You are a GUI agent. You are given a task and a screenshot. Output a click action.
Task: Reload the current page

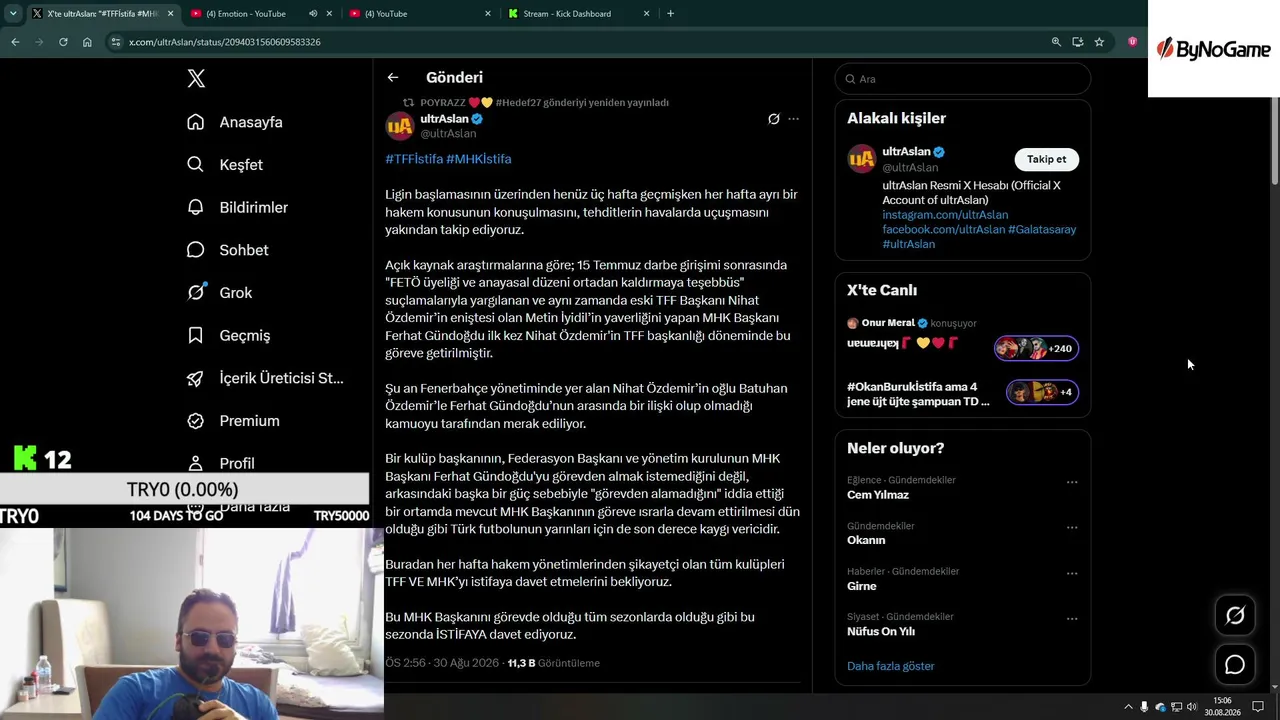tap(63, 42)
